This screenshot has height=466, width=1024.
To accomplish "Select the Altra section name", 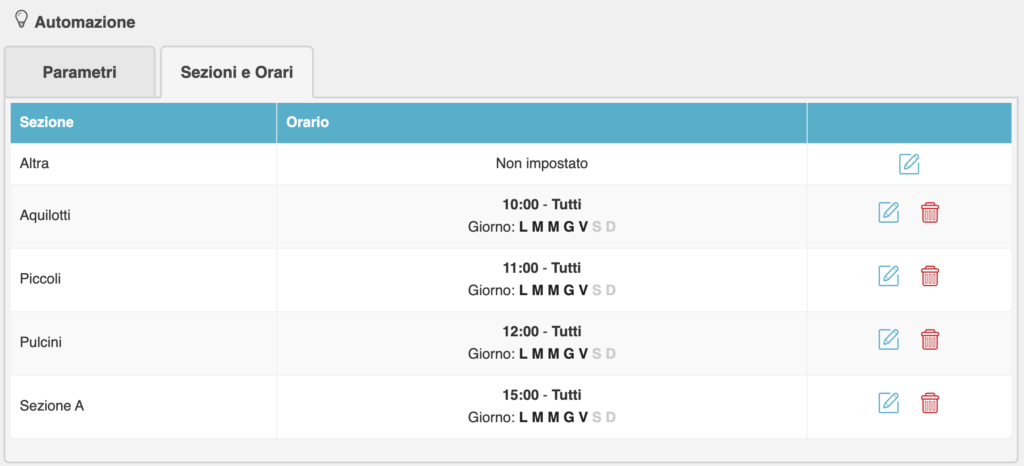I will pyautogui.click(x=35, y=163).
